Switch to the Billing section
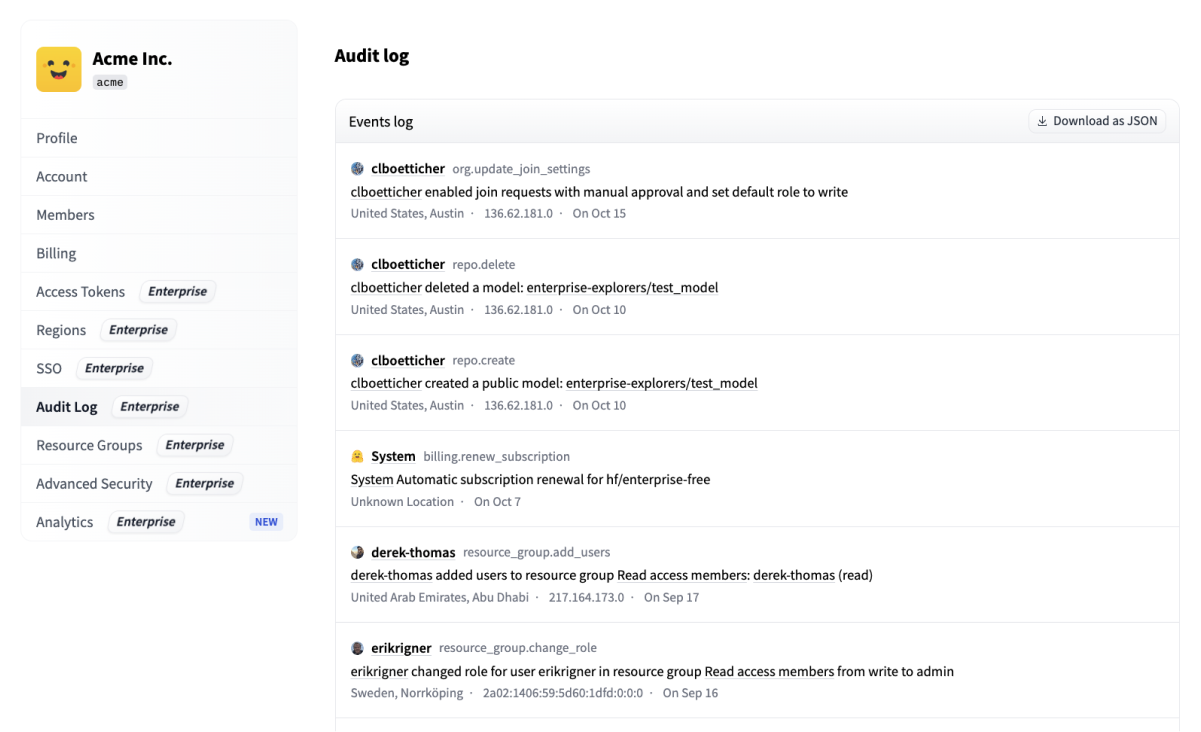1201x732 pixels. tap(56, 253)
